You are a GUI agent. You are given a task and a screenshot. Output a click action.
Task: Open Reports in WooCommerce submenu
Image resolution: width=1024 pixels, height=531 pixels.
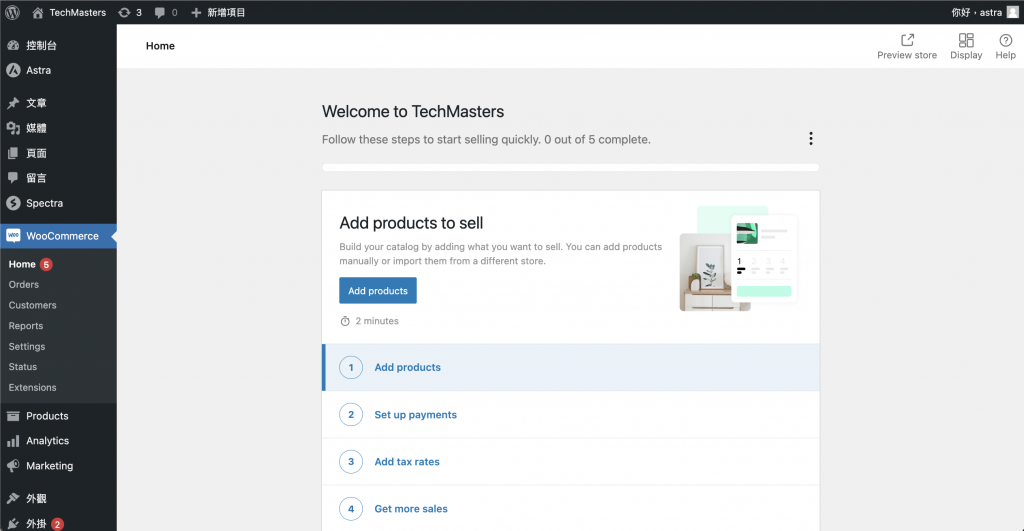[x=25, y=326]
